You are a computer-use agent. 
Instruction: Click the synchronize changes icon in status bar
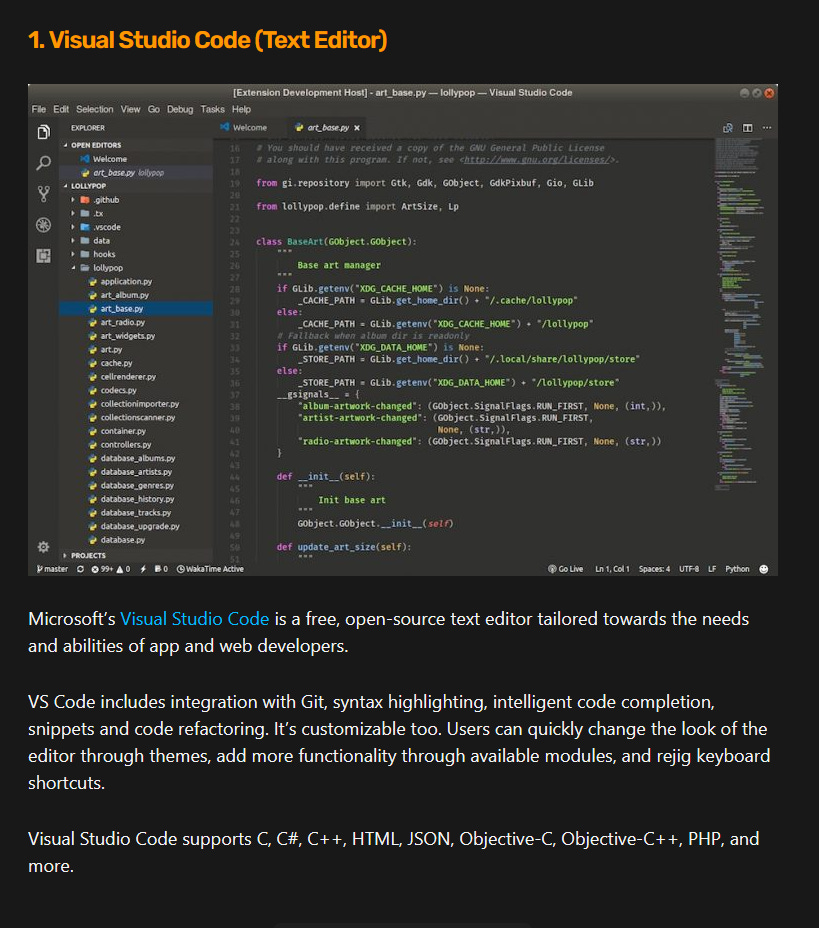click(80, 569)
